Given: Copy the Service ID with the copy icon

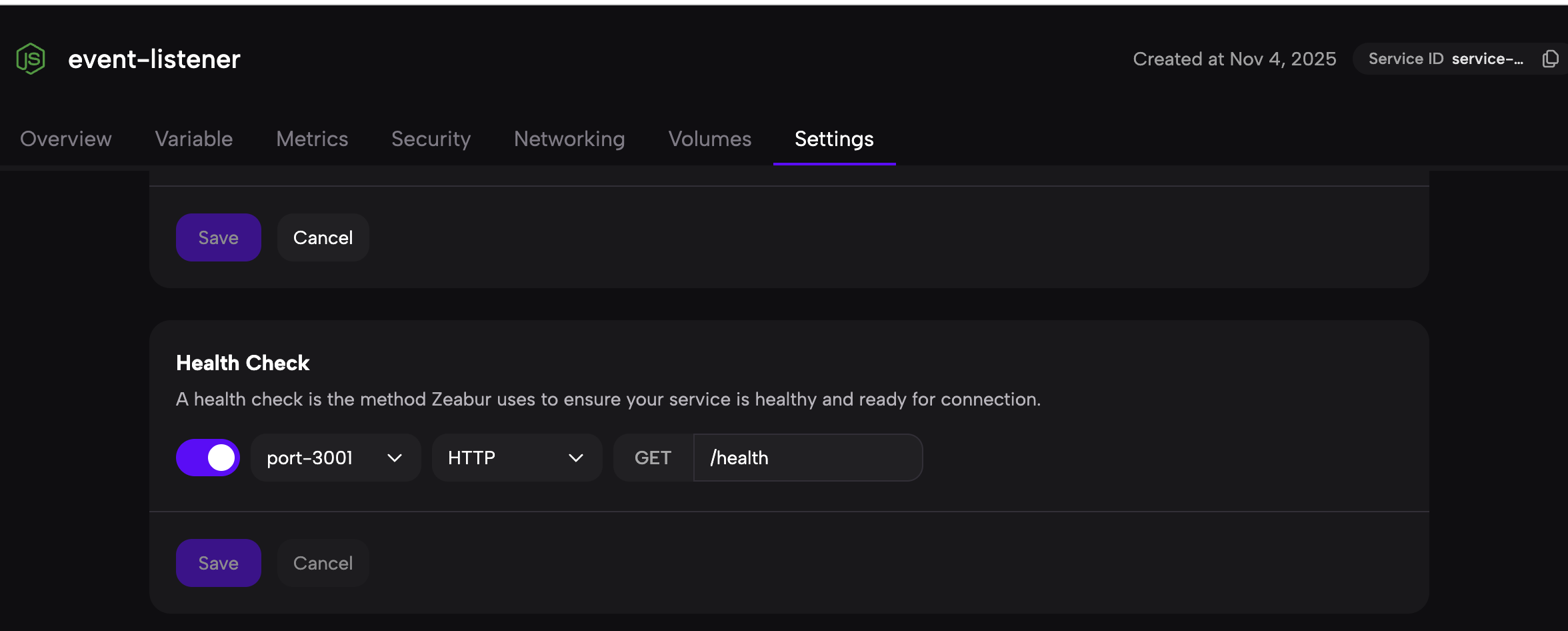Looking at the screenshot, I should [1550, 59].
